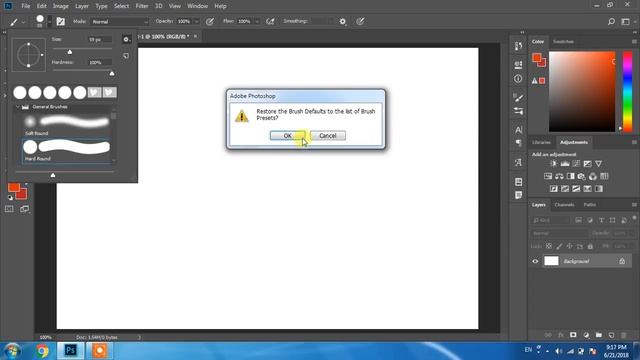Open the History panel icon
The image size is (640, 360).
tap(518, 46)
